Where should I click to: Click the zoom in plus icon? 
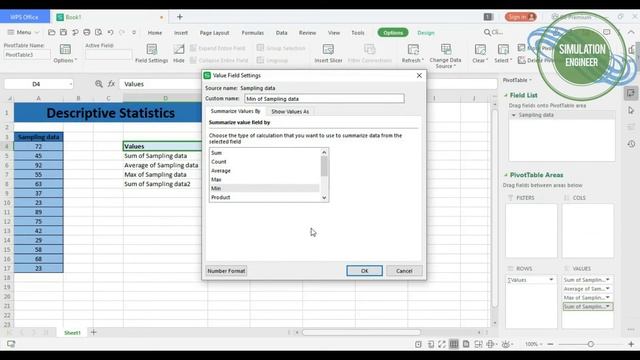(x=631, y=344)
